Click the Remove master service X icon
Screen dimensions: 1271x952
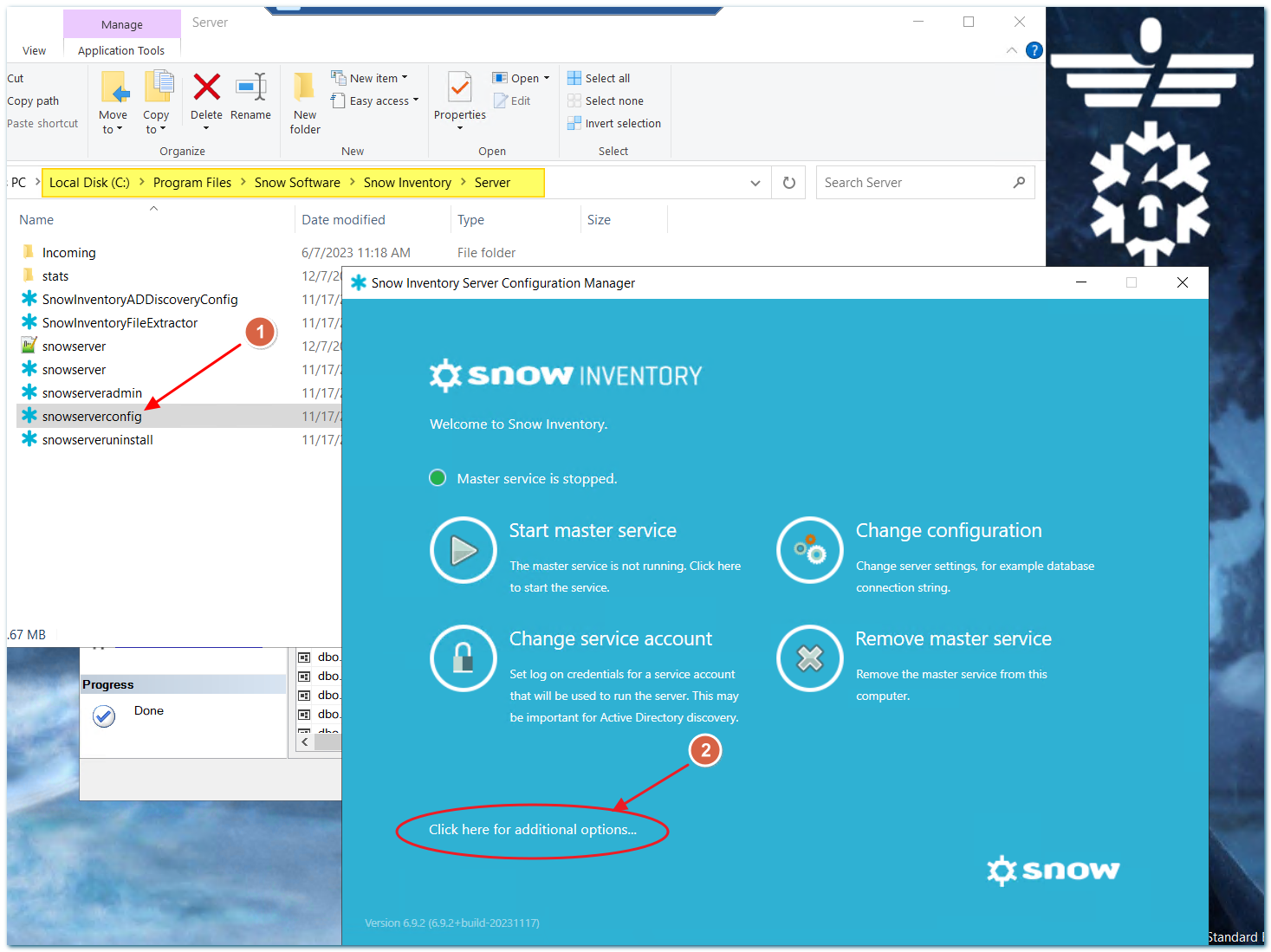[x=810, y=658]
